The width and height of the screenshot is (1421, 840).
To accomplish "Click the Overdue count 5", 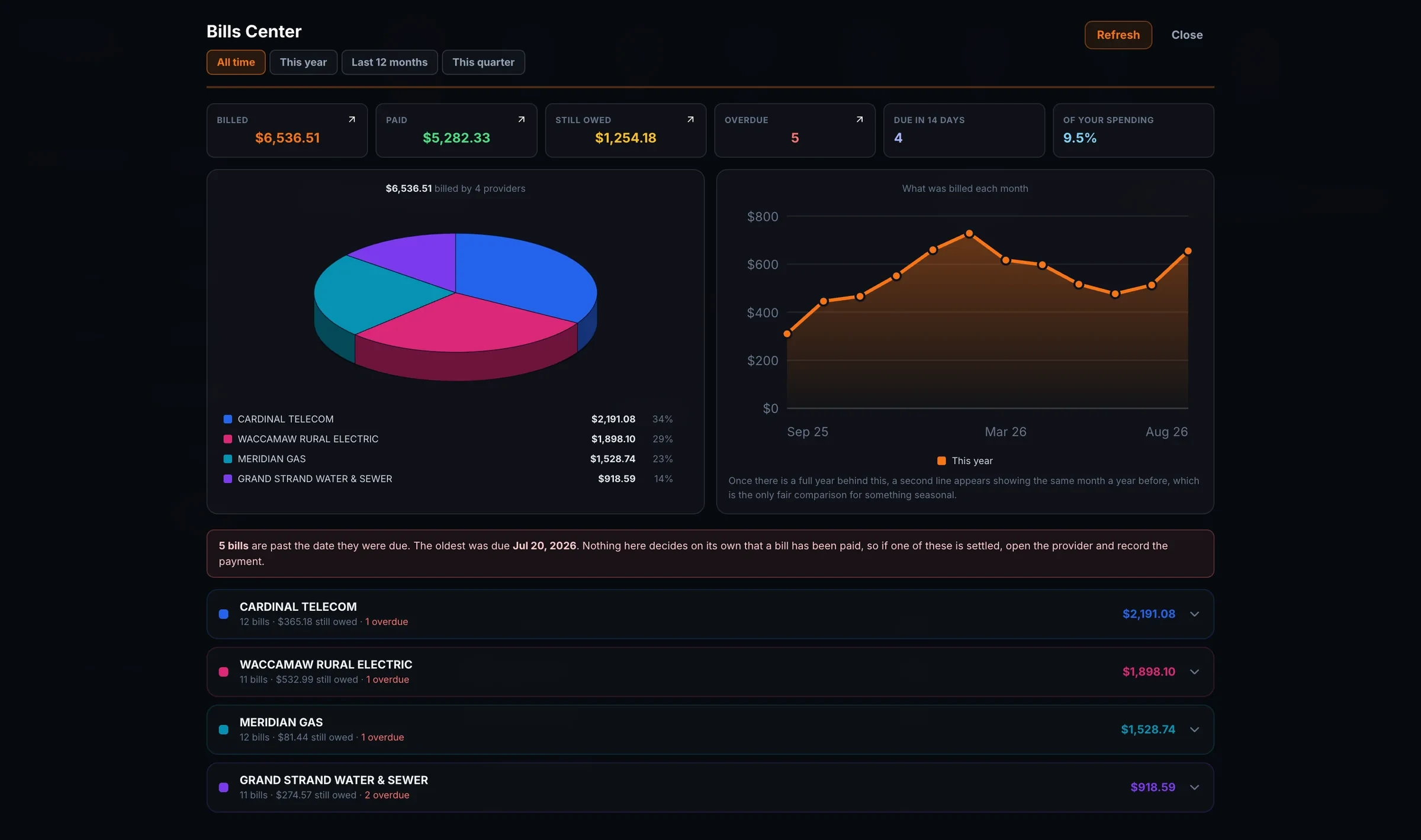I will [x=795, y=138].
